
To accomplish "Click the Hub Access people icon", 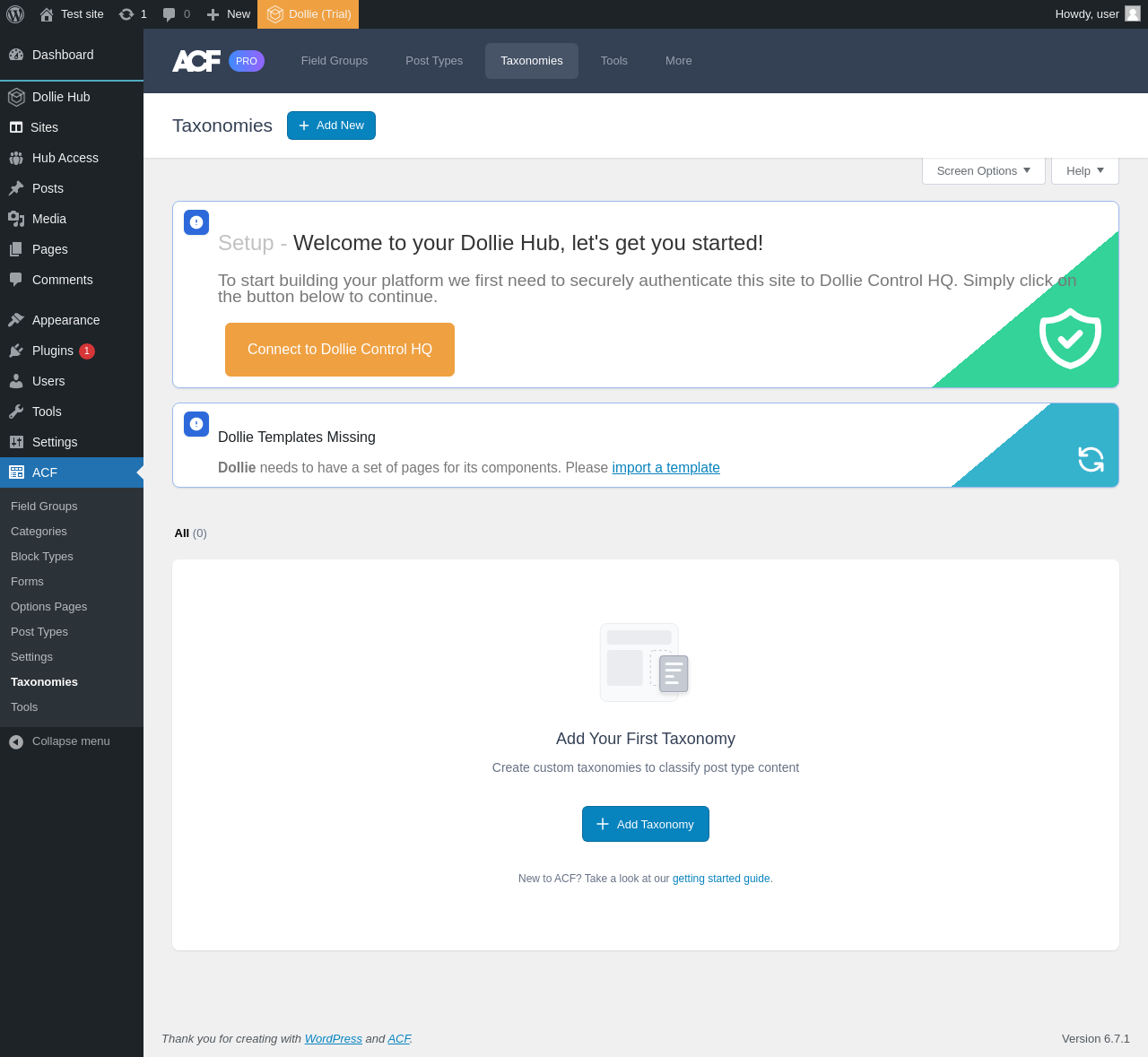I will point(16,158).
